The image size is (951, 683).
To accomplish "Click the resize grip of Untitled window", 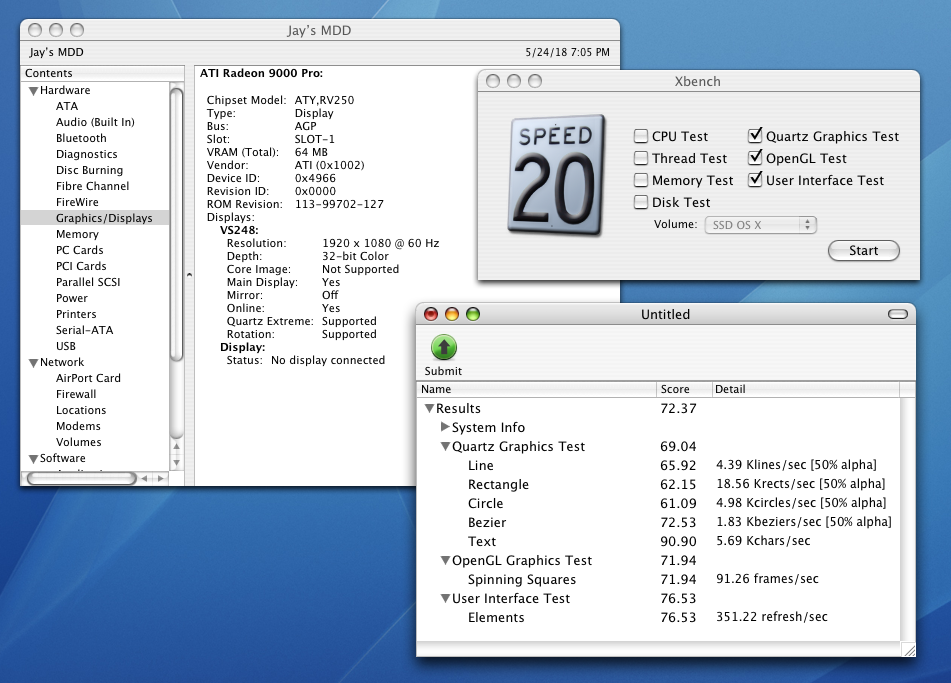I will coord(908,650).
